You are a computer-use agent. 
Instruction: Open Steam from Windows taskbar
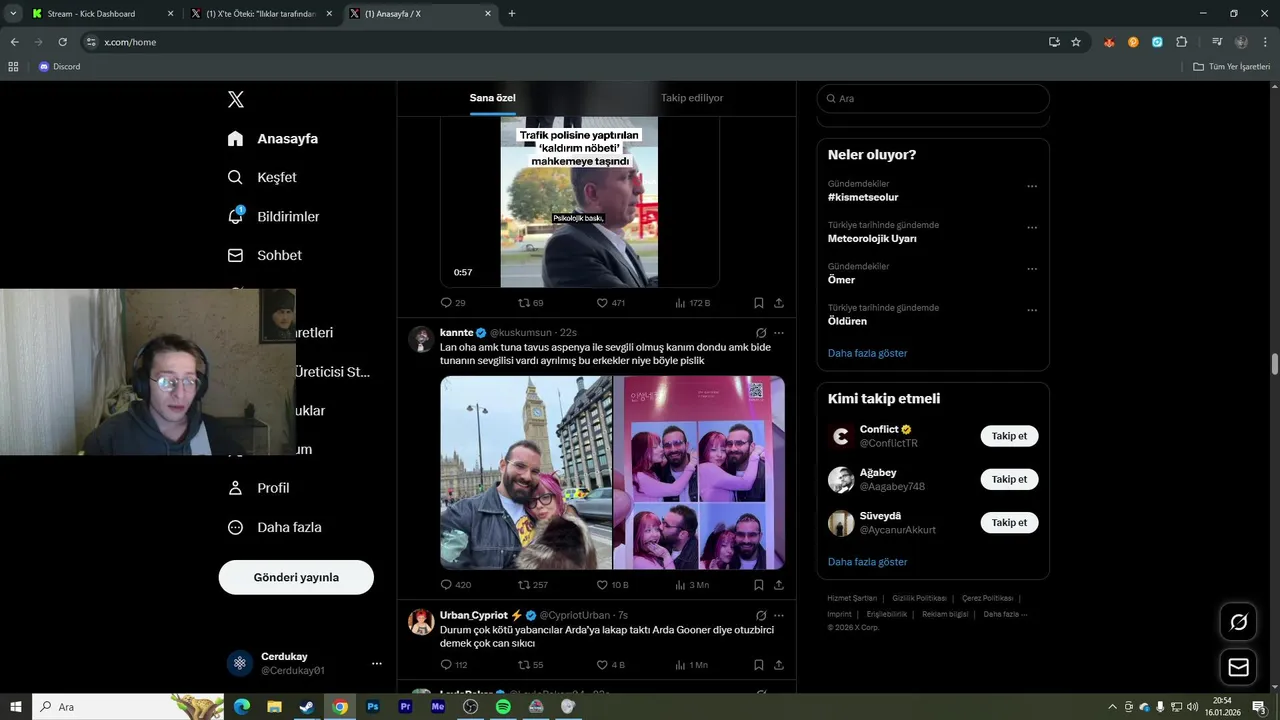point(307,706)
